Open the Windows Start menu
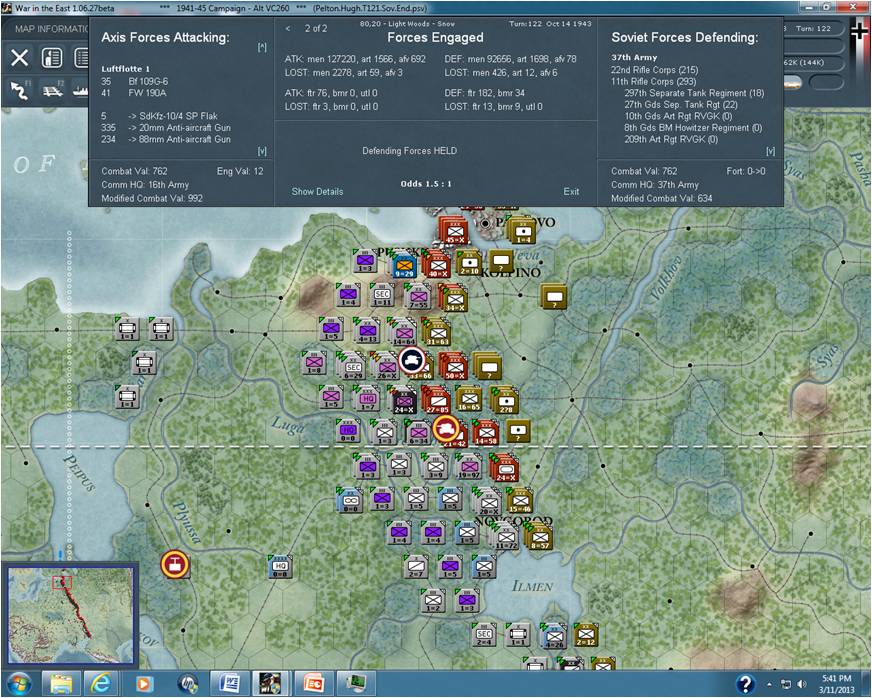 click(19, 684)
